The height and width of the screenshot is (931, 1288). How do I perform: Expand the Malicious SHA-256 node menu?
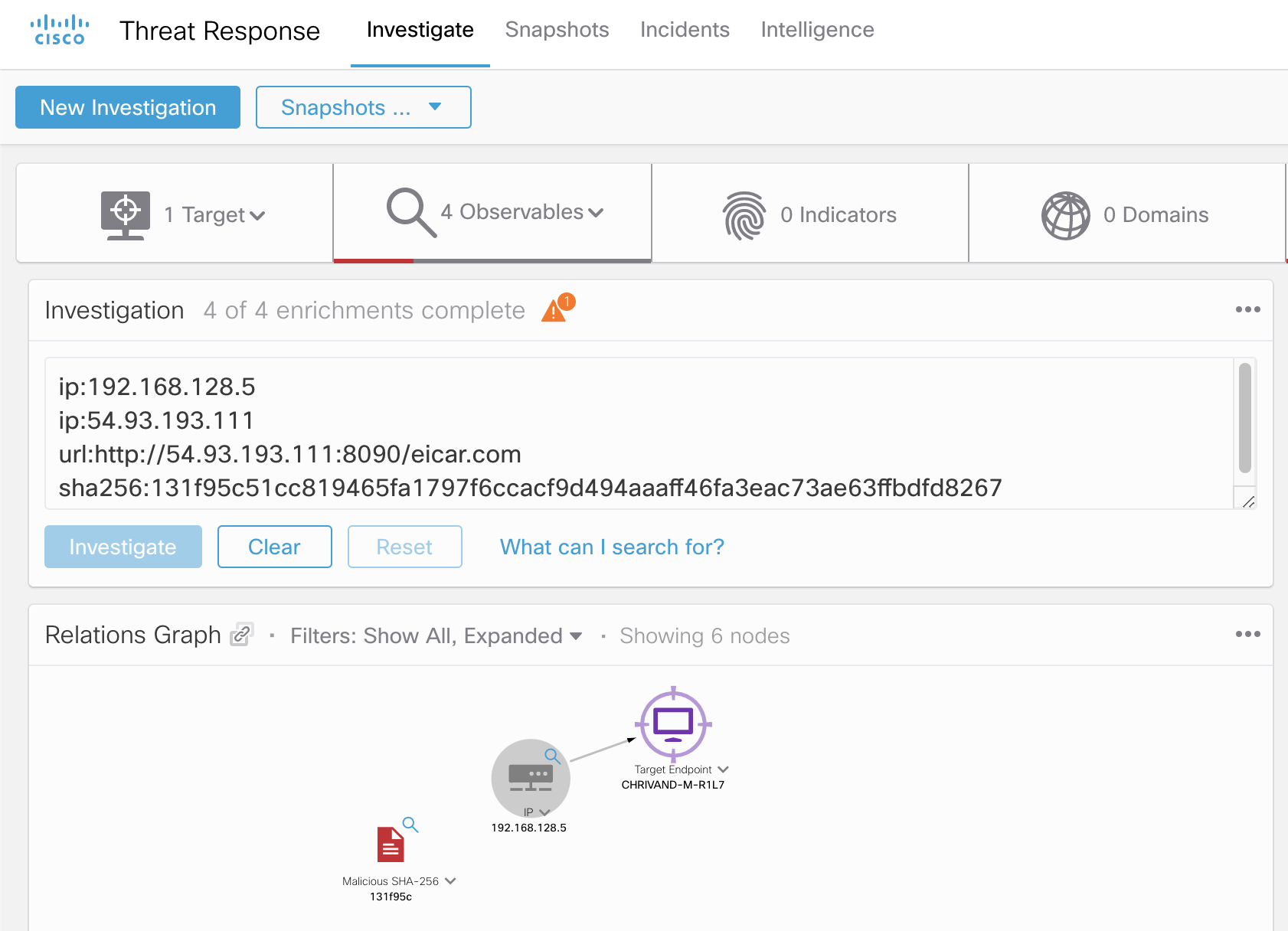(450, 881)
